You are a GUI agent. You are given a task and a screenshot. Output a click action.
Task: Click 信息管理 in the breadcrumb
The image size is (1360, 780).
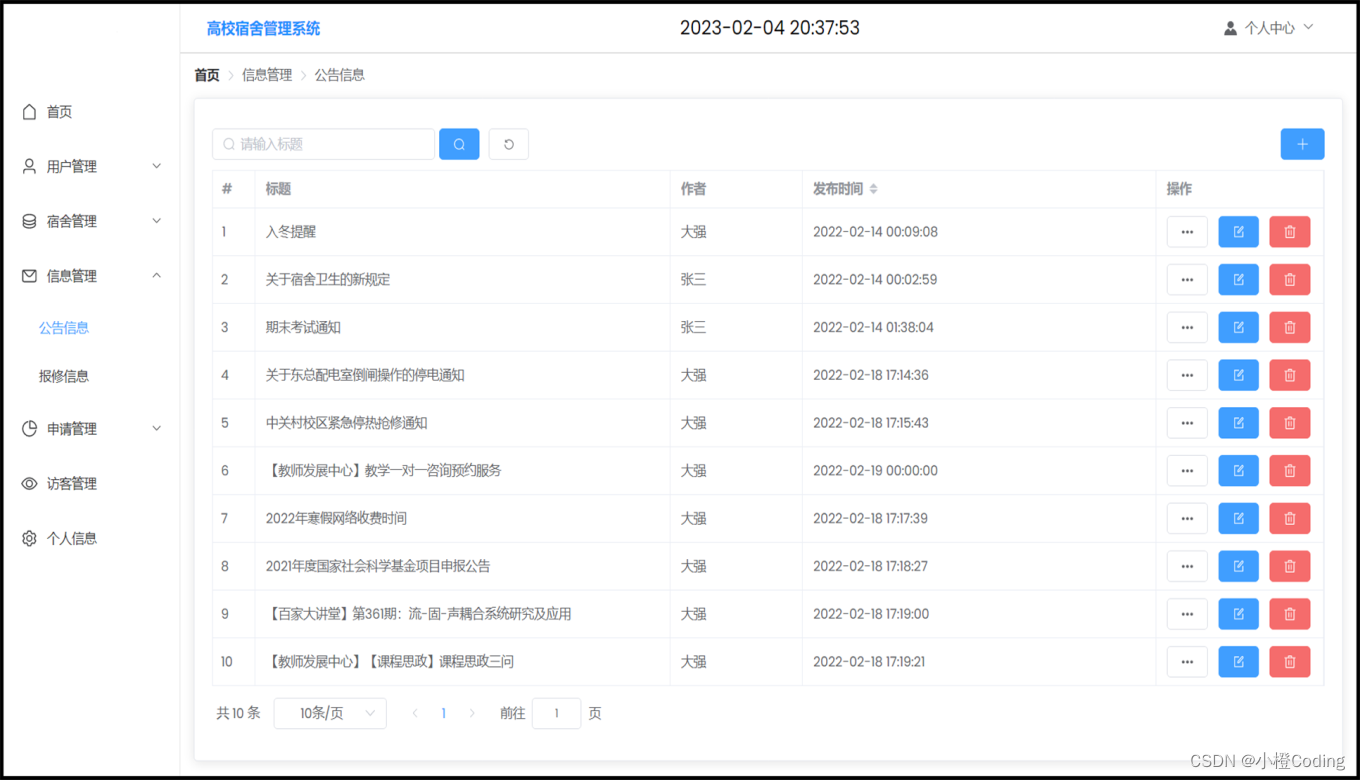pyautogui.click(x=267, y=75)
